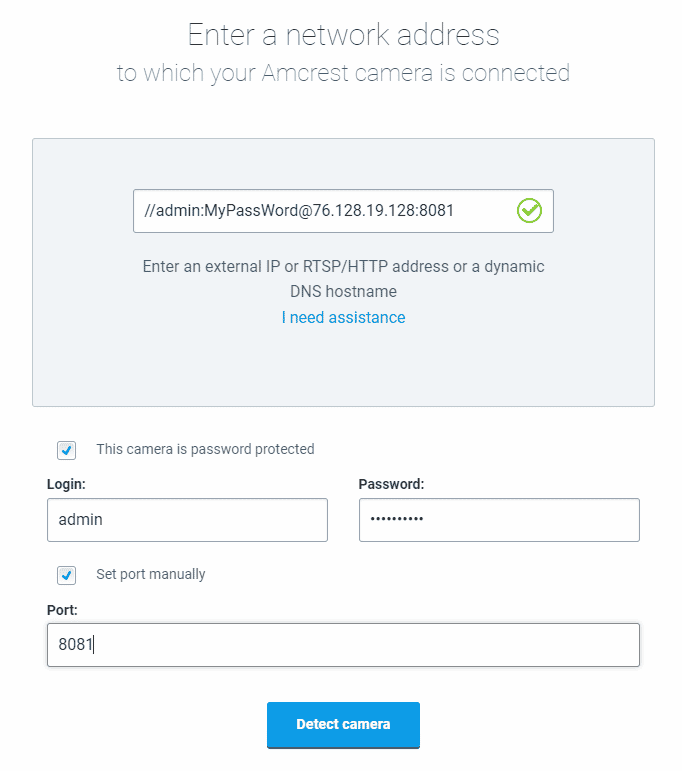
Task: Click the "Password:" field label
Action: pos(391,484)
